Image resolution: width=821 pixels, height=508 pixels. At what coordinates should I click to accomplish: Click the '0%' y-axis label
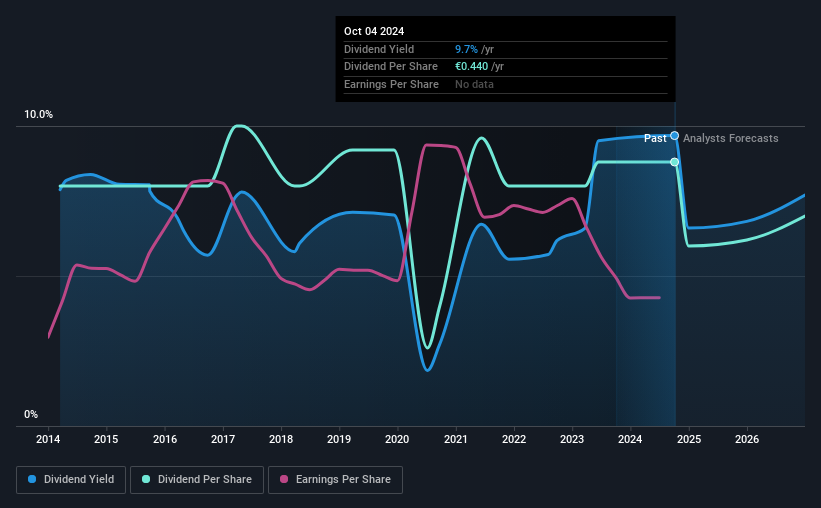pos(31,414)
